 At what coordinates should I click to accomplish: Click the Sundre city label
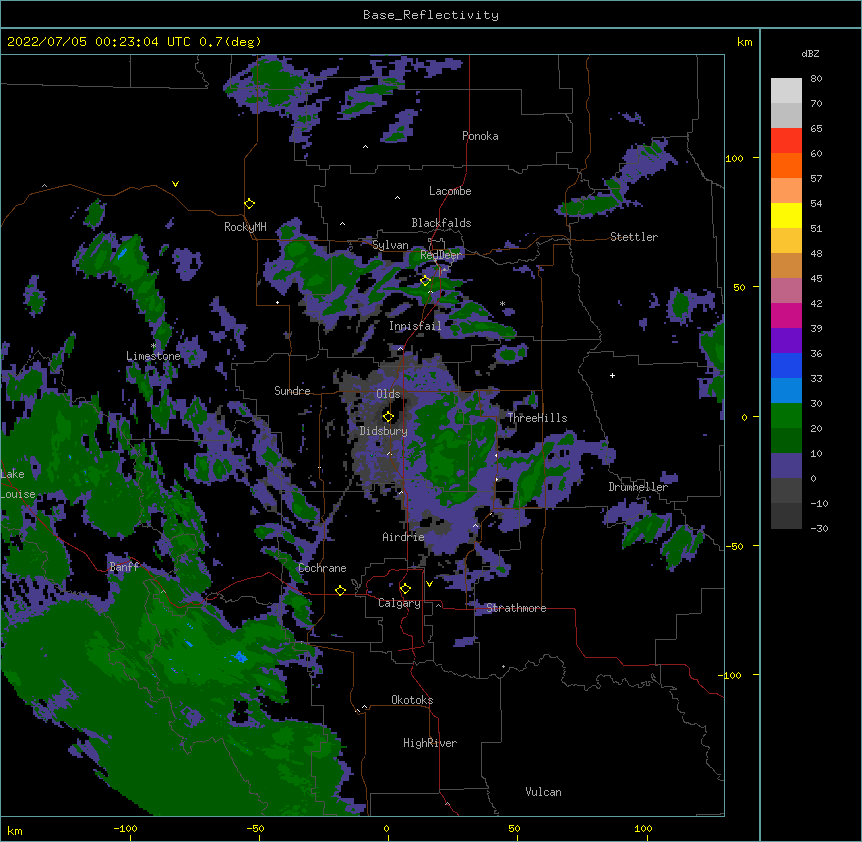coord(292,391)
